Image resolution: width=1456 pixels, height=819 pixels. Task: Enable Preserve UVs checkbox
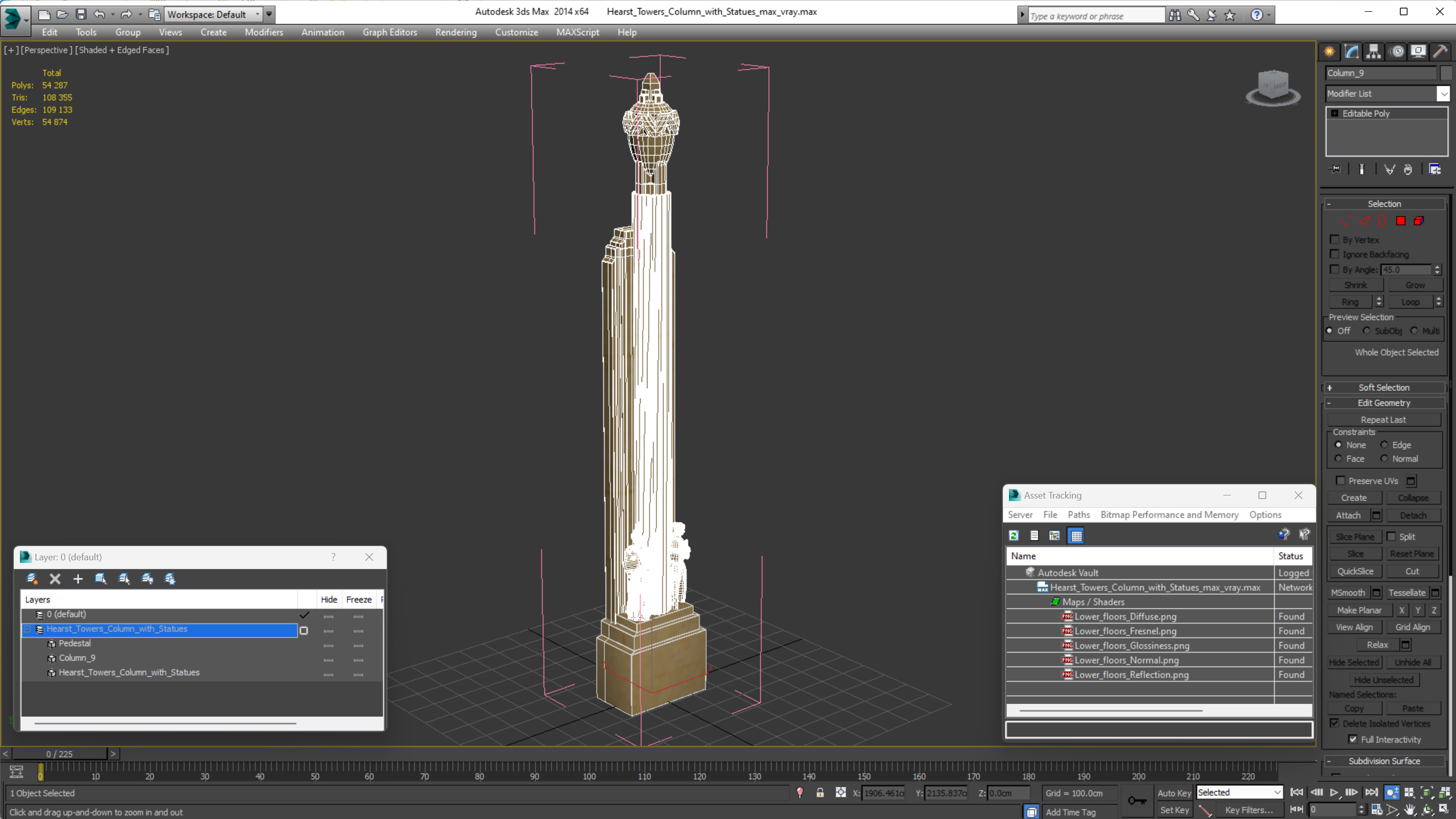click(1340, 480)
